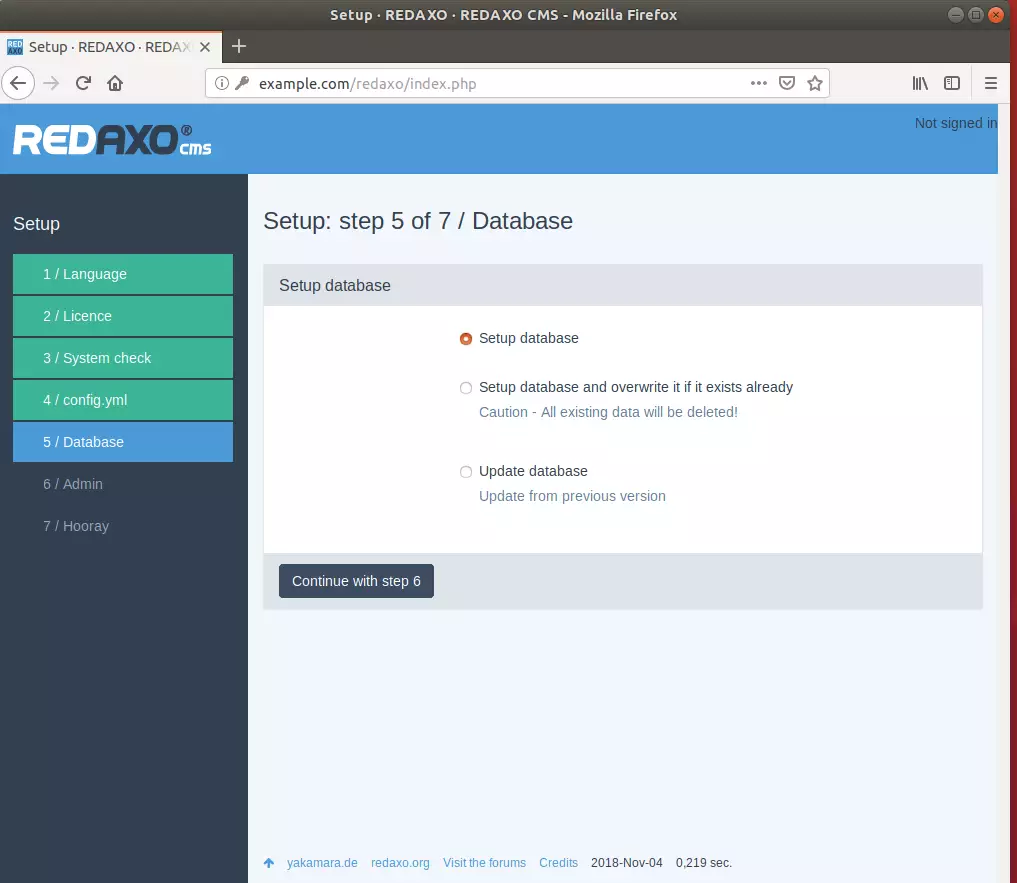Click the Not signed in text
The image size is (1017, 883).
click(x=955, y=123)
